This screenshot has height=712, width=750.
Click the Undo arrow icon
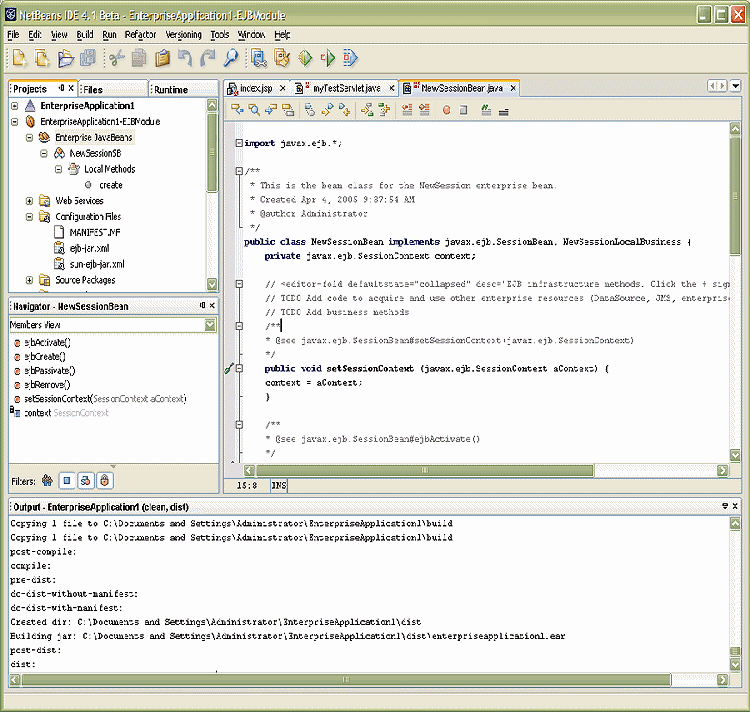click(185, 58)
